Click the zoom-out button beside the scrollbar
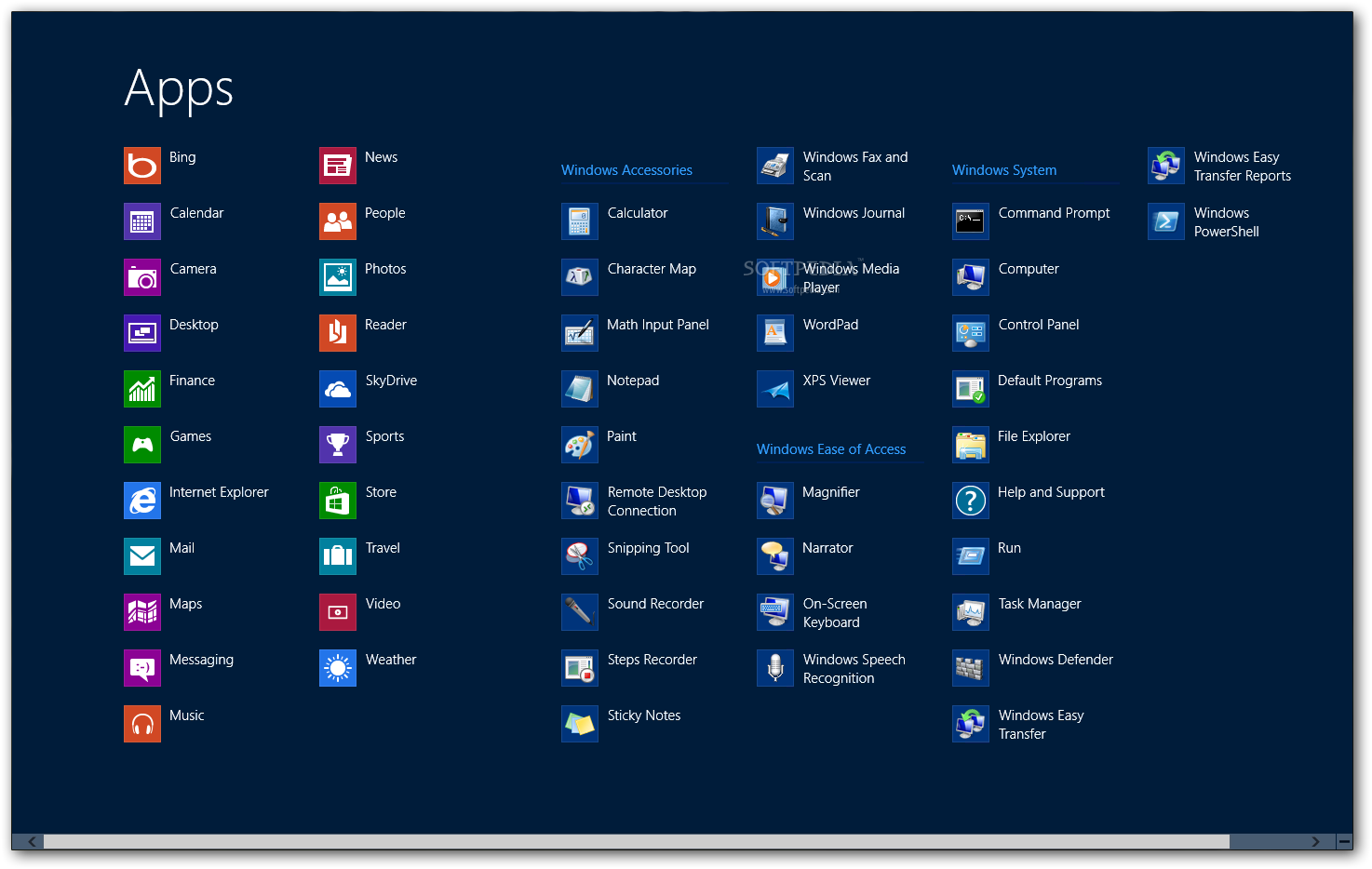 coord(1344,842)
